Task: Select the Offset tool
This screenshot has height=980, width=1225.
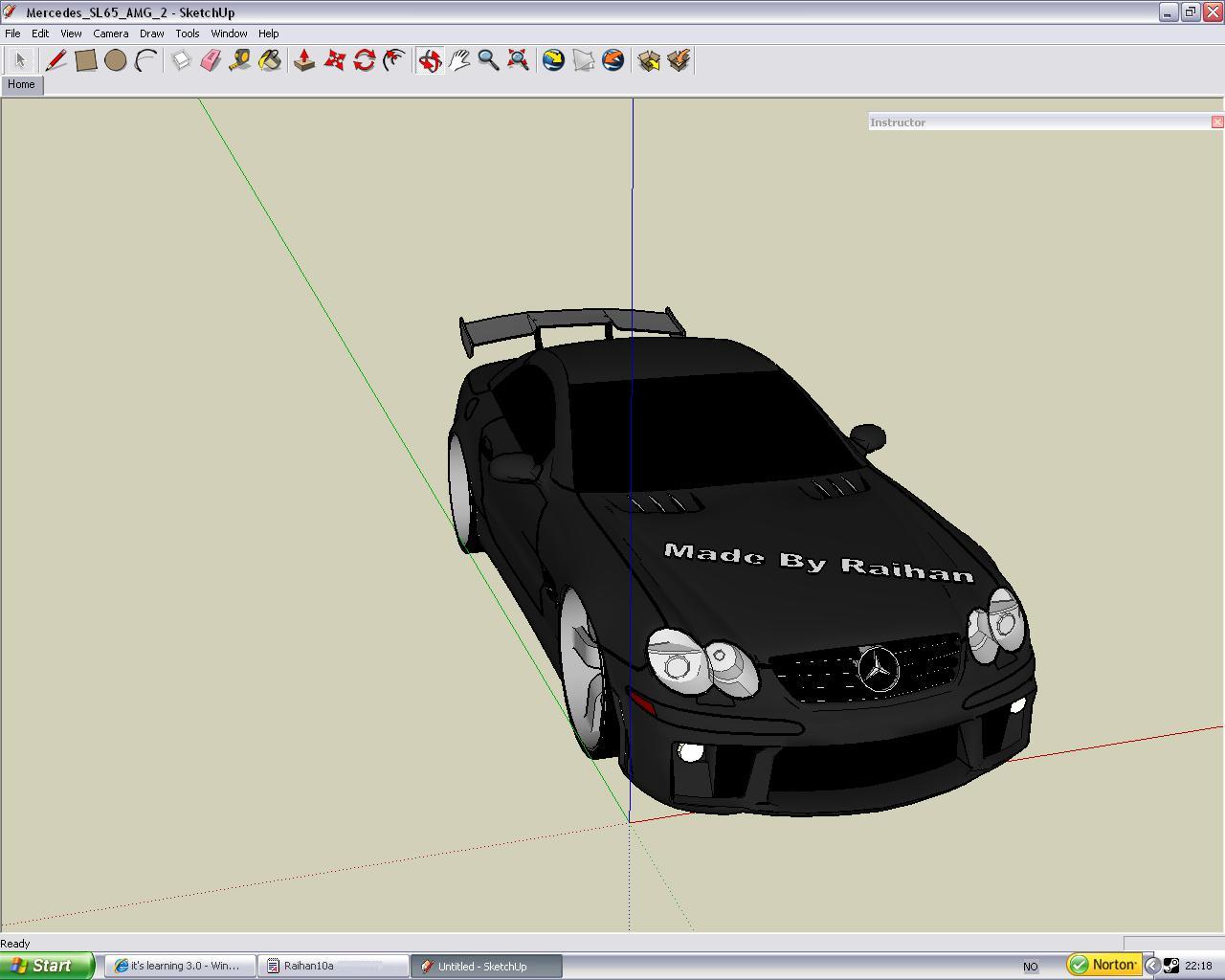Action: 393,60
